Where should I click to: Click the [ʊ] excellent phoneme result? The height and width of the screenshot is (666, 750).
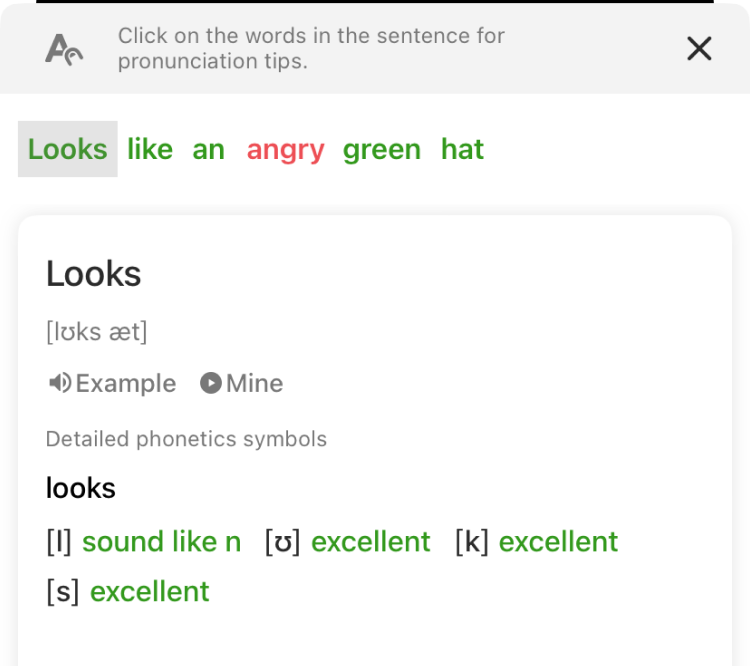(370, 541)
